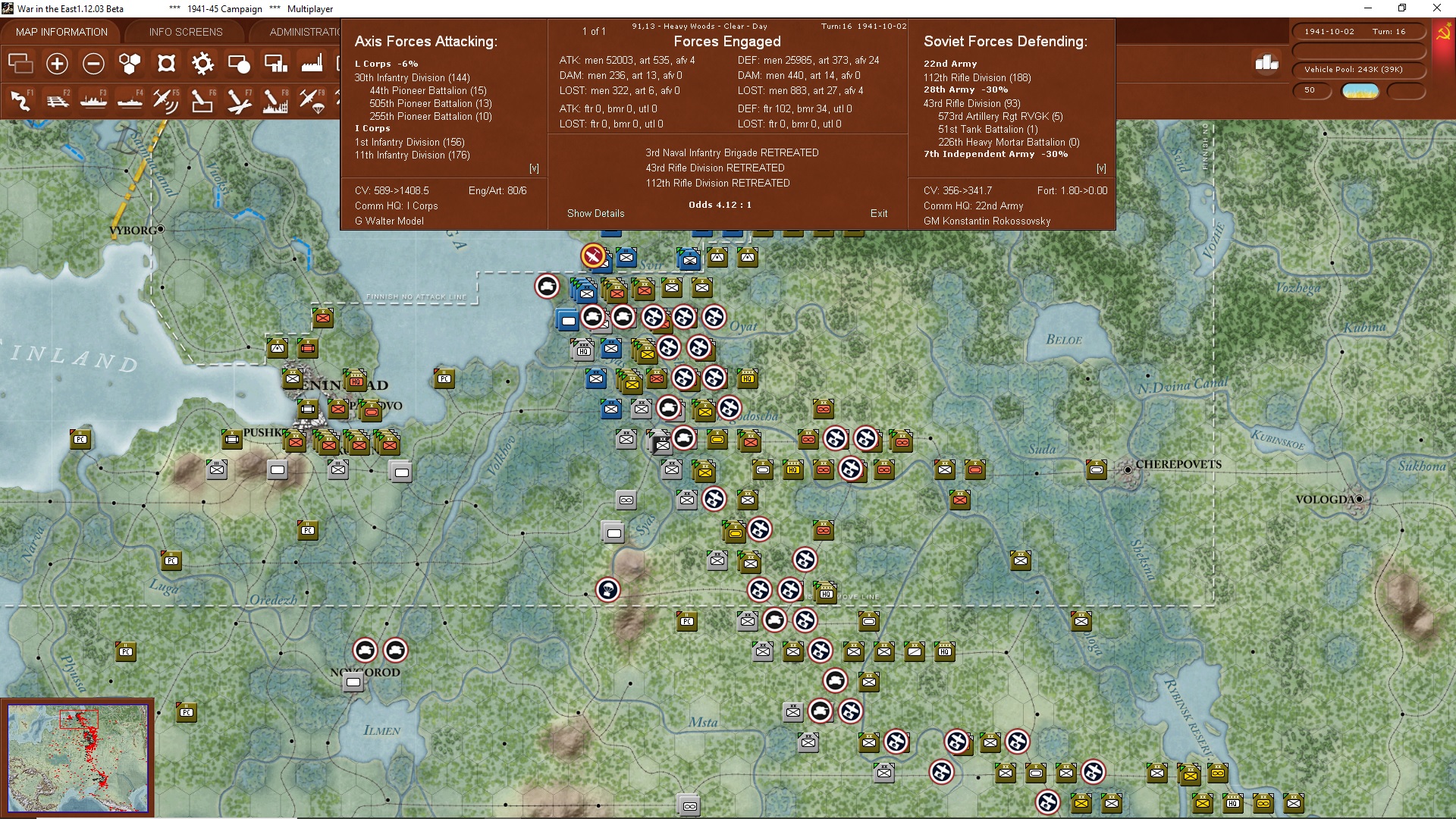
Task: Click the 44th Pioneer Battalion (15) entry
Action: point(428,90)
